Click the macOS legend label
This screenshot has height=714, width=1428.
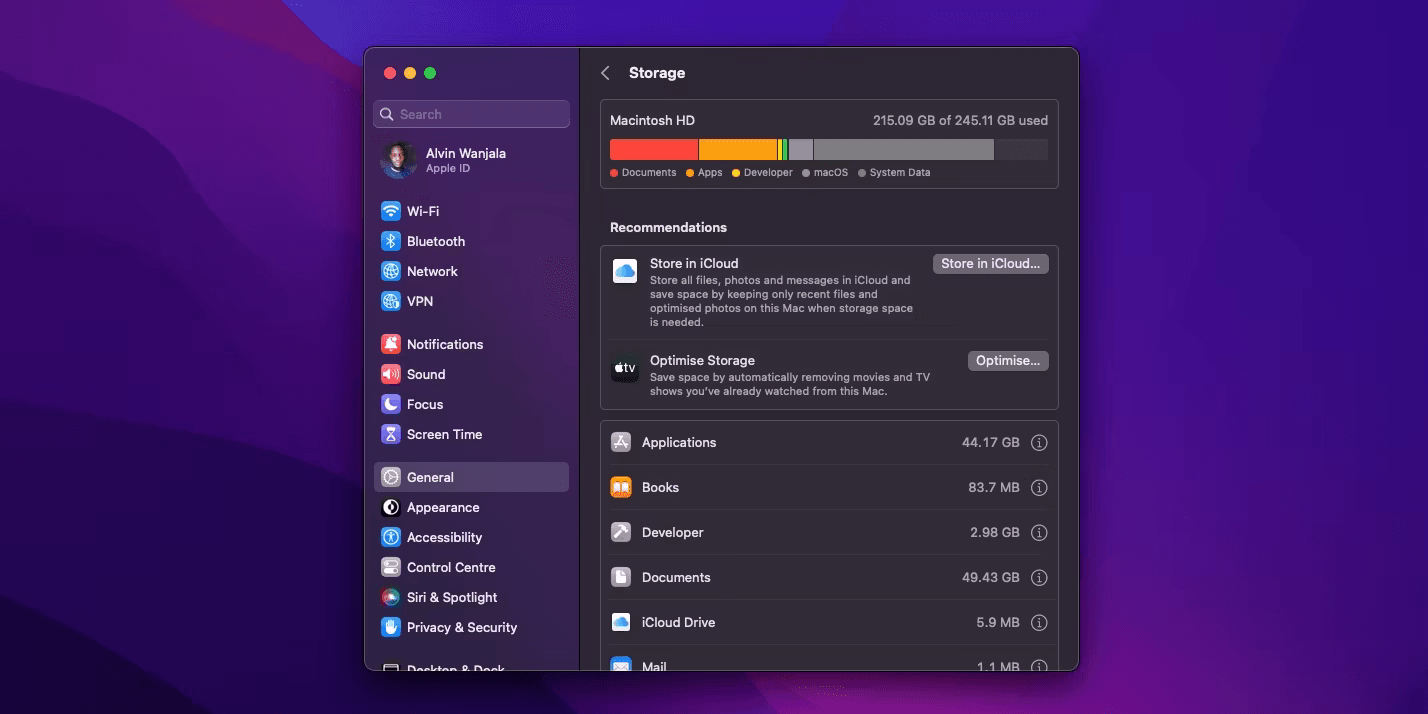830,173
